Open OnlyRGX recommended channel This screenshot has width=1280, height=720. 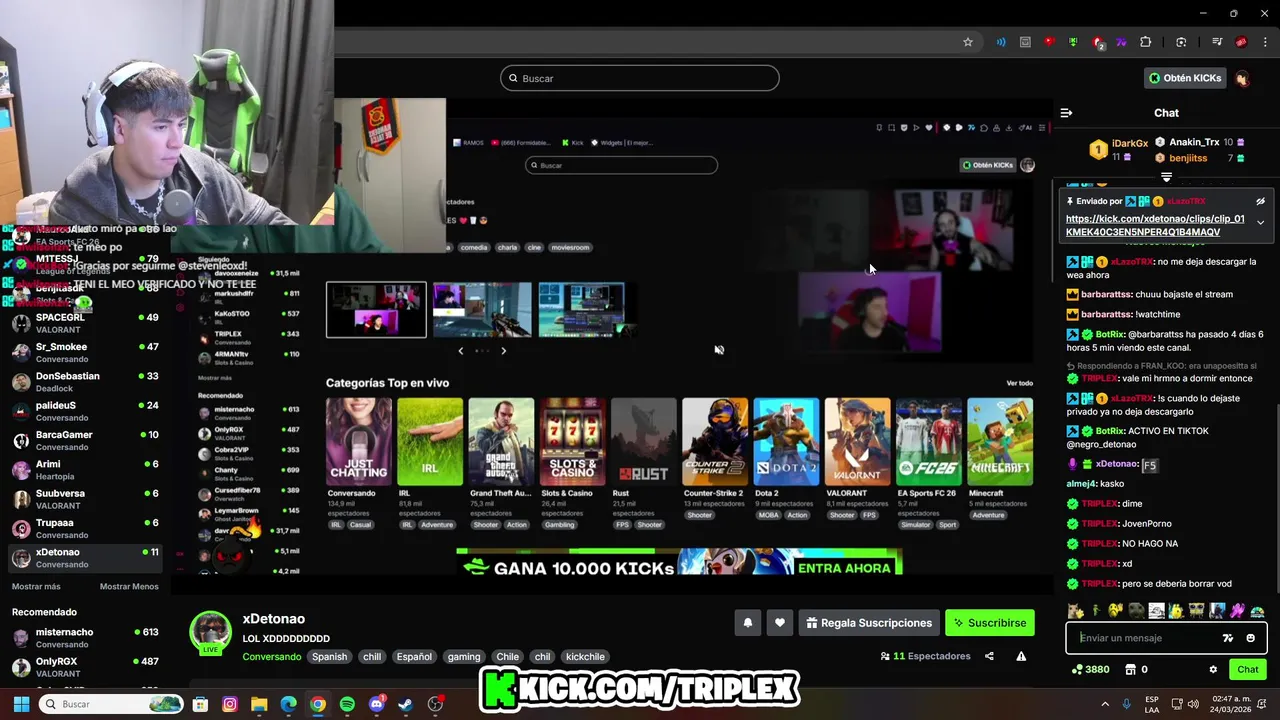(85, 667)
